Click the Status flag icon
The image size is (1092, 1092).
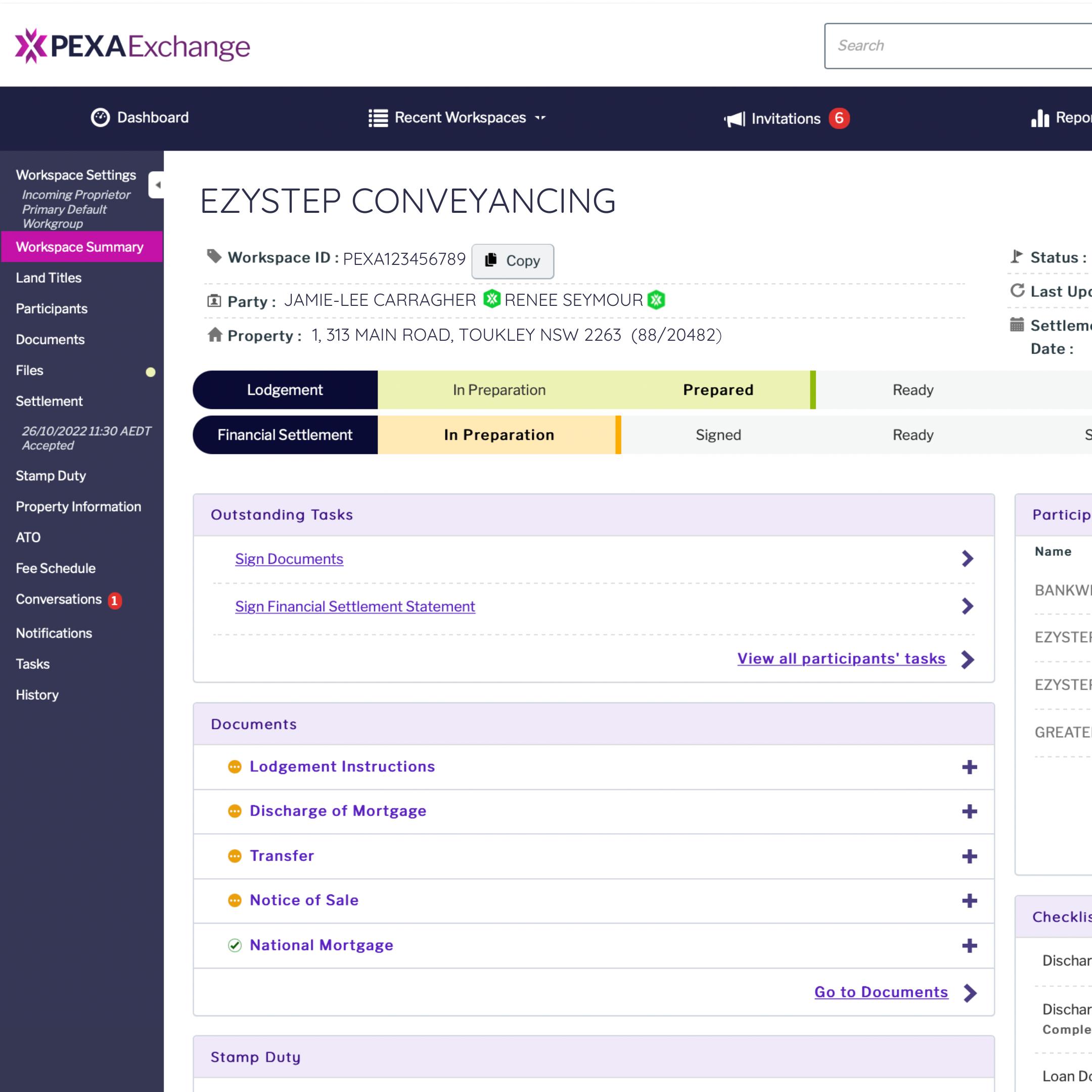1016,257
